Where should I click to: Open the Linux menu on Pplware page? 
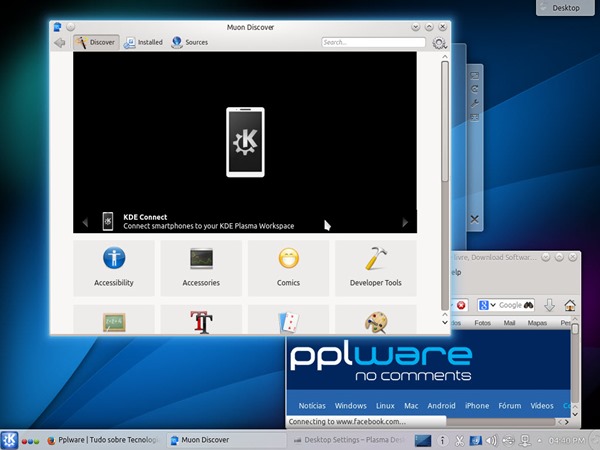(x=385, y=406)
